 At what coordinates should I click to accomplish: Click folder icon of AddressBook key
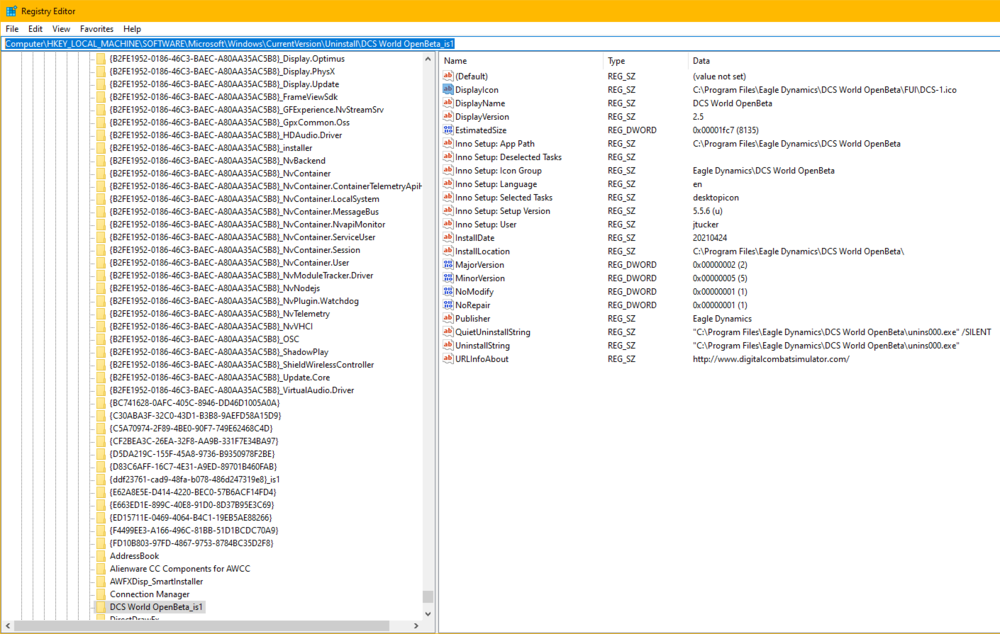[x=101, y=556]
